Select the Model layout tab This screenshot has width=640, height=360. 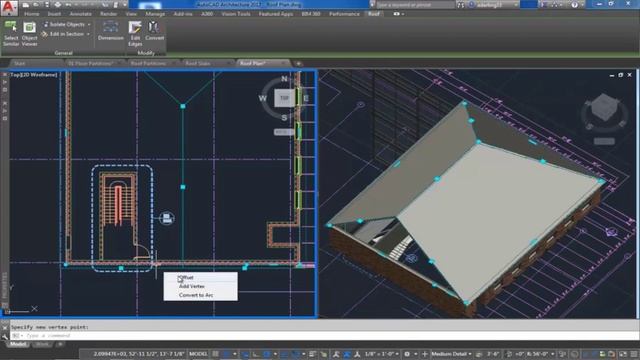18,344
